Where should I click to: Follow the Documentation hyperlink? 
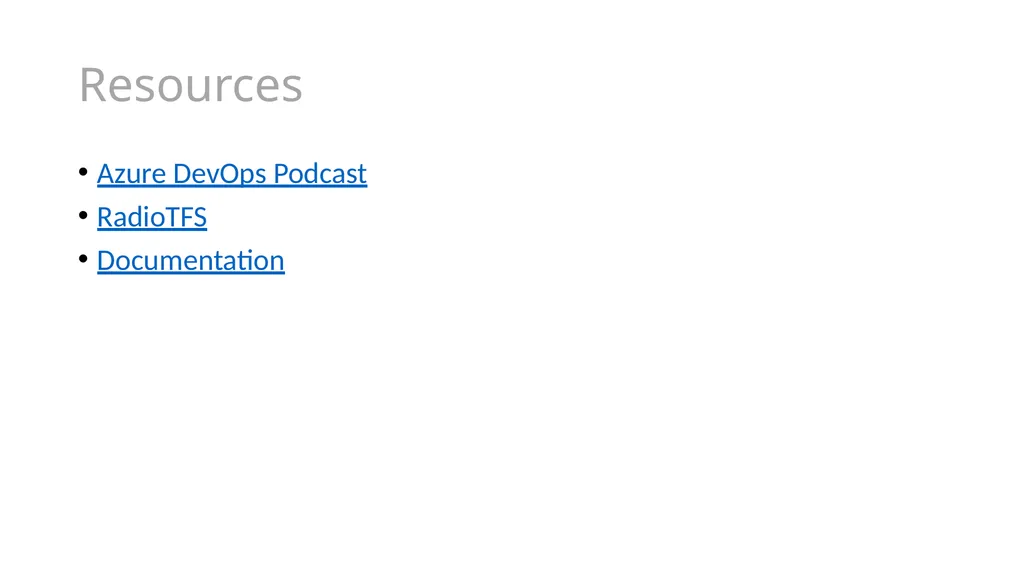pos(191,261)
